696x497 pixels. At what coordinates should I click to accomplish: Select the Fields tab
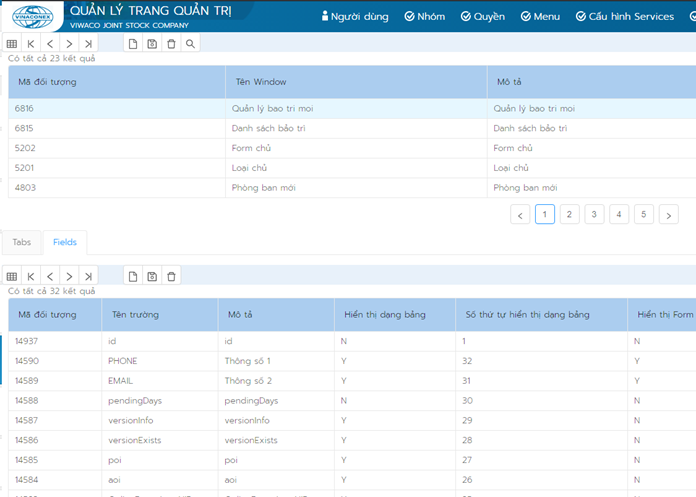pos(65,242)
